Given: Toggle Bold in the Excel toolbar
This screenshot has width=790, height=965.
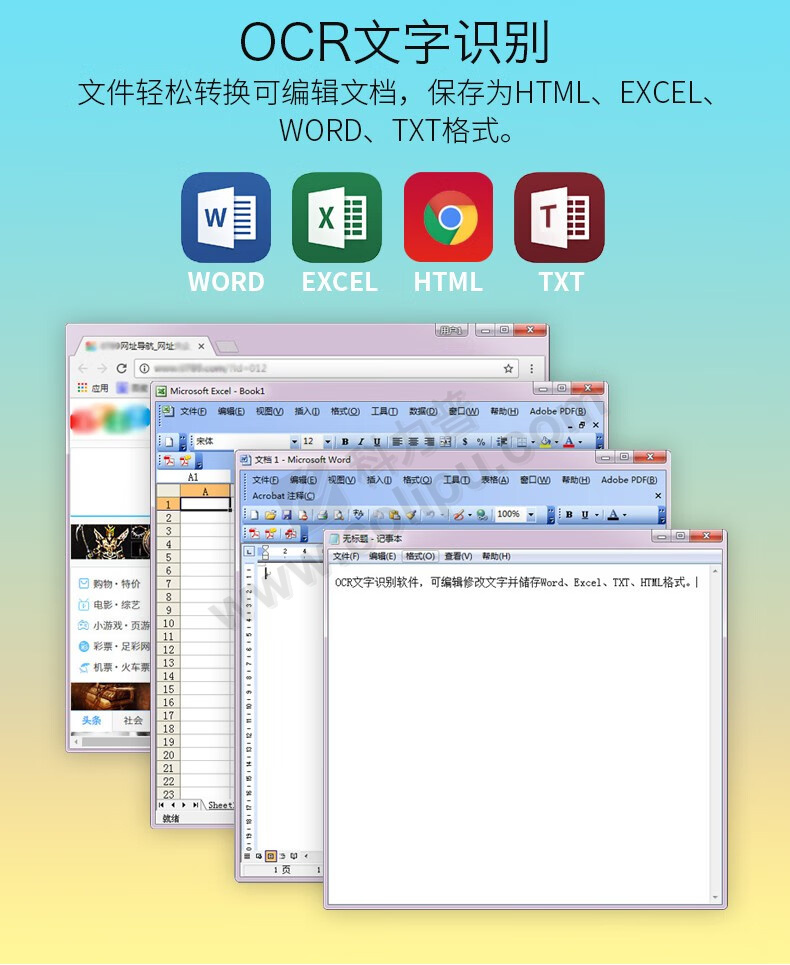Looking at the screenshot, I should tap(345, 441).
